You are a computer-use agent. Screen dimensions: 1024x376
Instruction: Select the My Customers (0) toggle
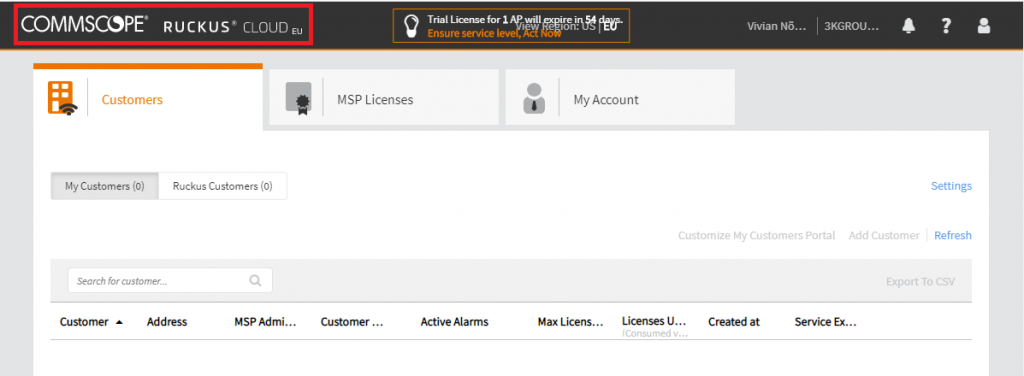click(x=104, y=186)
